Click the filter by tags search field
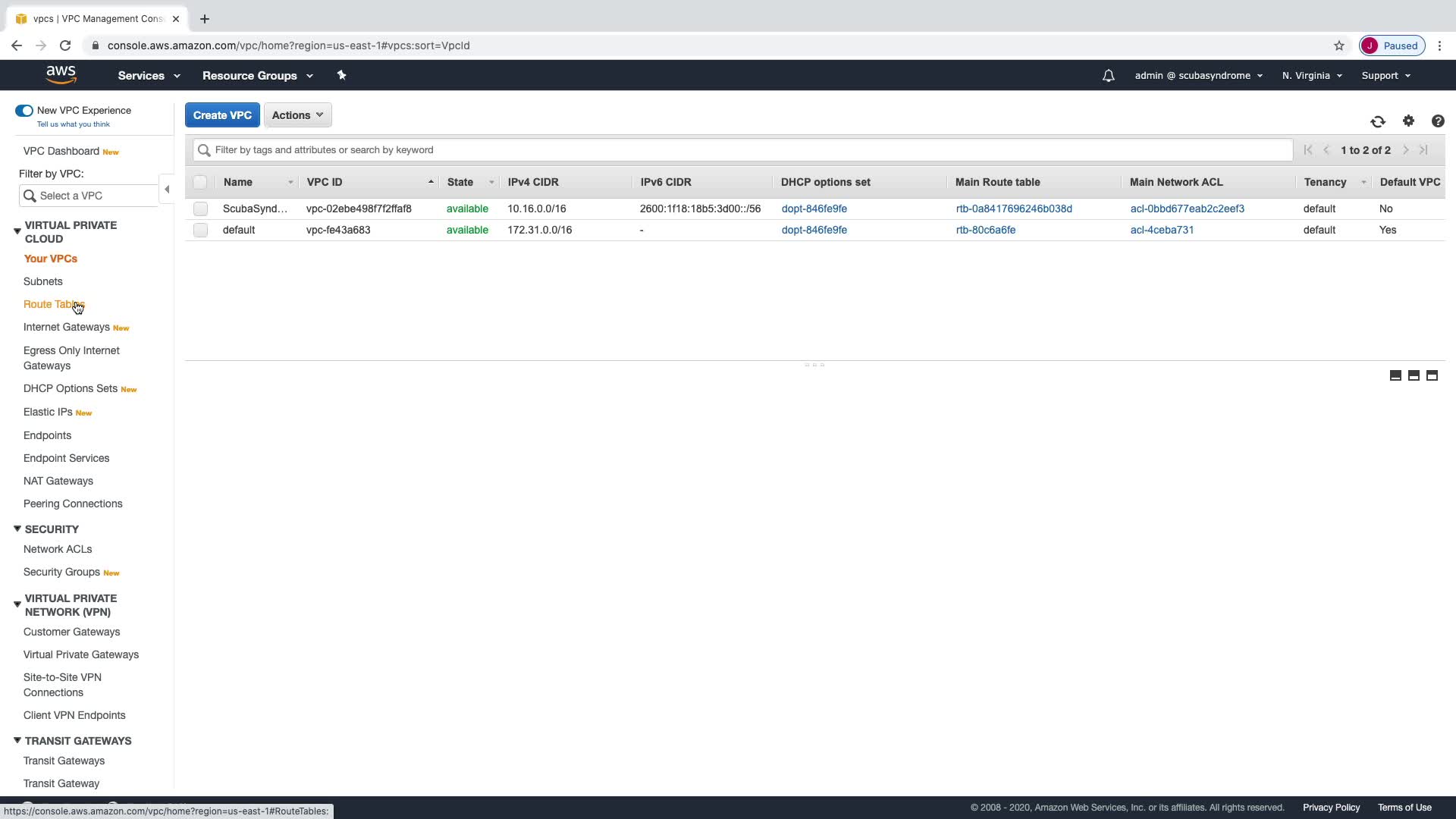 (x=743, y=150)
